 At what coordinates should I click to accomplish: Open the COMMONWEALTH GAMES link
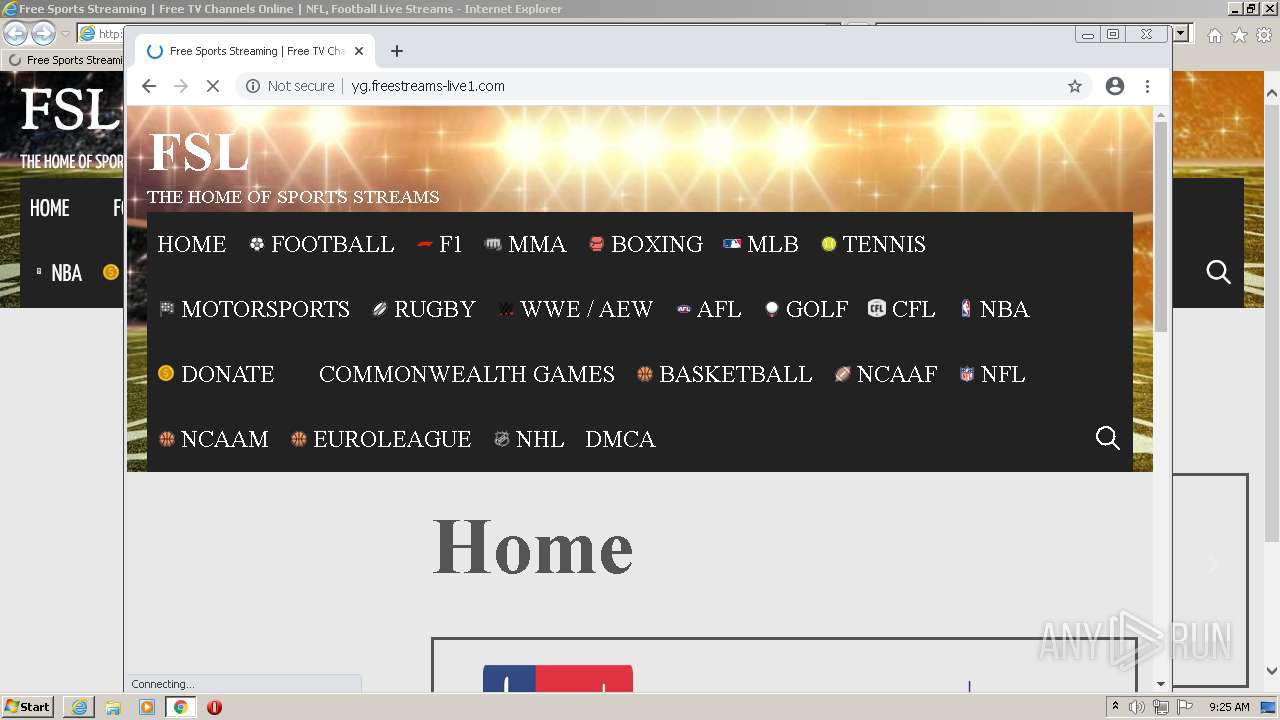466,374
